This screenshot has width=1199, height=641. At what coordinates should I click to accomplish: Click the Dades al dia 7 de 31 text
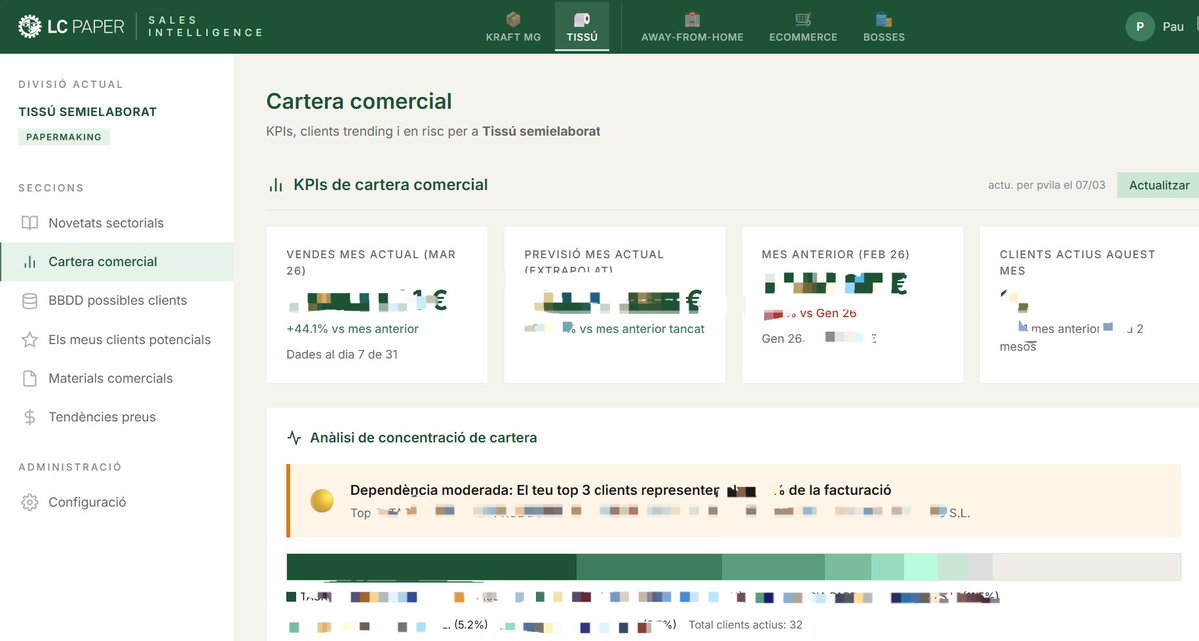(x=342, y=354)
